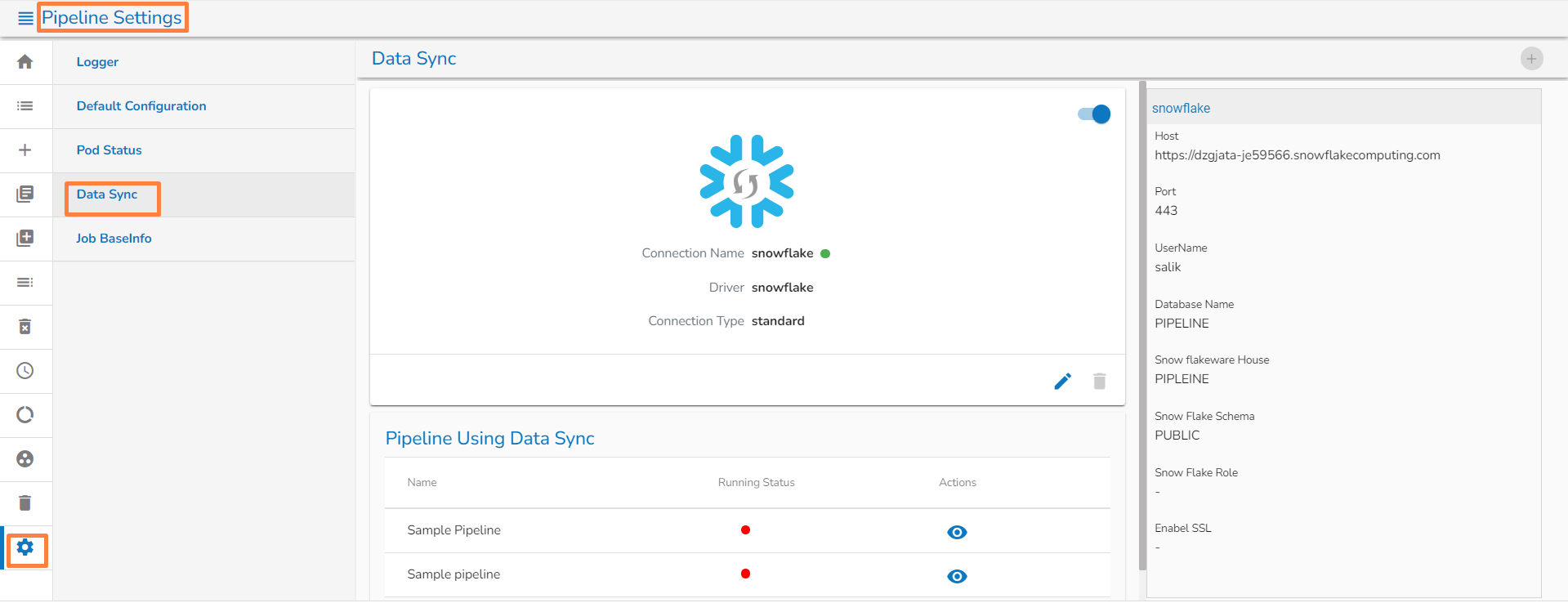Click the vertical scrollbar beside details panel
The height and width of the screenshot is (603, 1568).
click(1142, 327)
